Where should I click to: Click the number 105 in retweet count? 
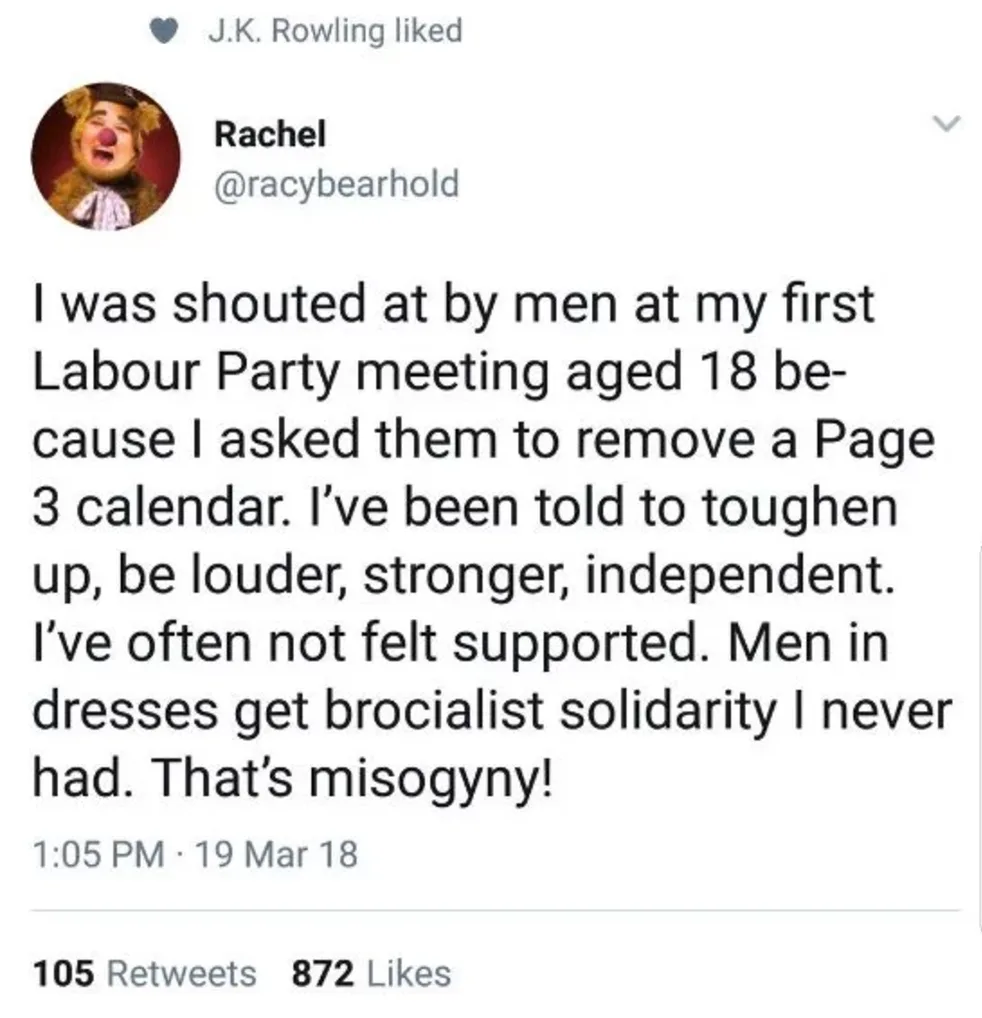63,973
